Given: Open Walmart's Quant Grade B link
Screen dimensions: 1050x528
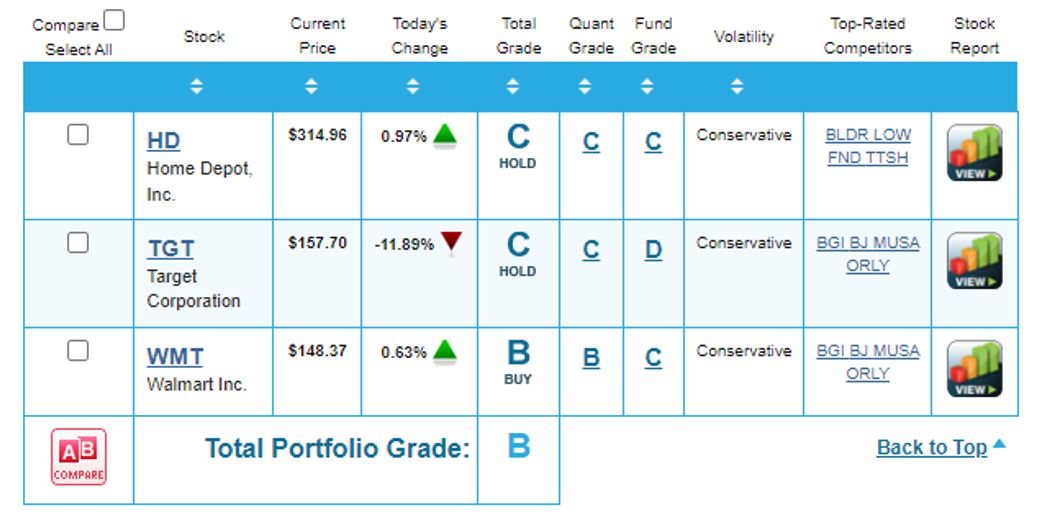Looking at the screenshot, I should (591, 358).
